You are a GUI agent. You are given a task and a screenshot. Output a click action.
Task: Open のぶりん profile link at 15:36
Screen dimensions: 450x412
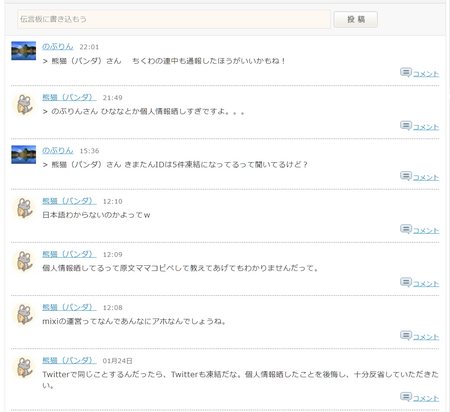(x=57, y=151)
